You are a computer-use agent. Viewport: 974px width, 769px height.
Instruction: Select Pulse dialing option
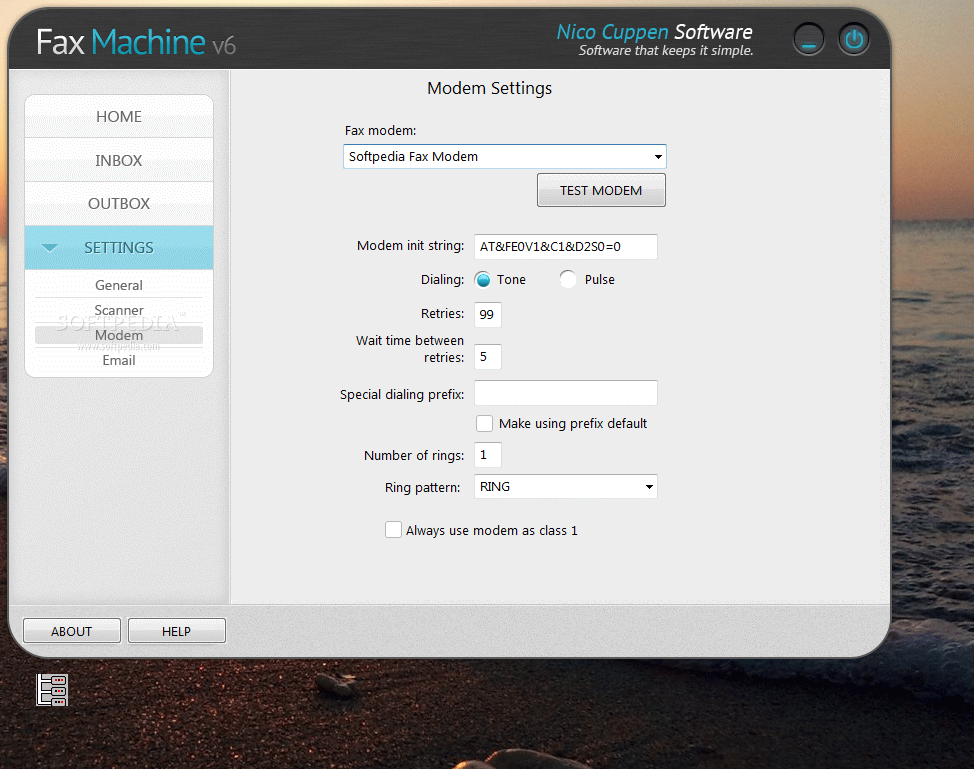tap(568, 280)
